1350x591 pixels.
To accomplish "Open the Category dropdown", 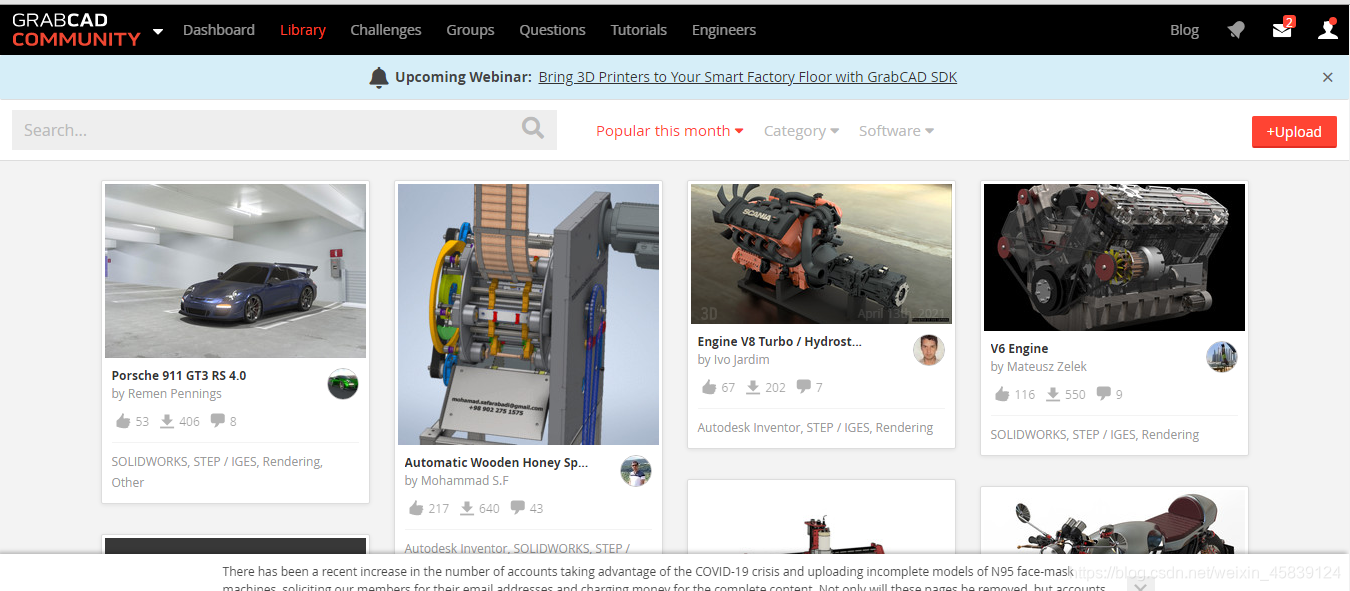I will point(801,131).
